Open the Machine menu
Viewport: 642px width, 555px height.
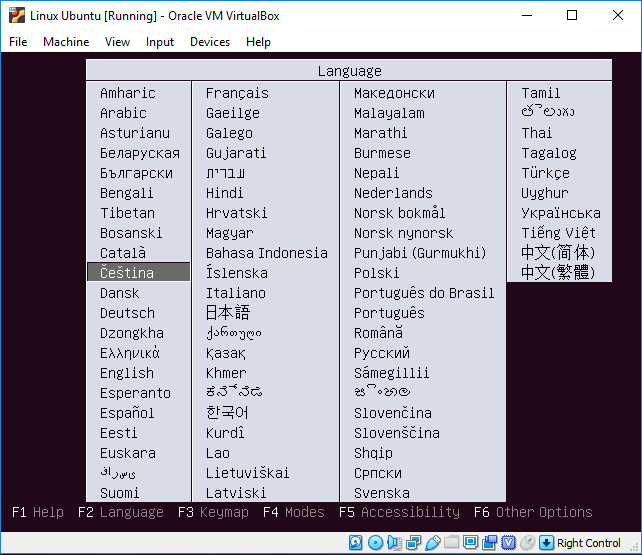click(x=66, y=42)
